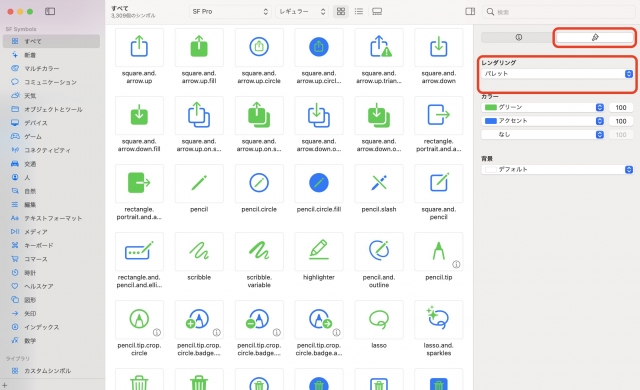The width and height of the screenshot is (640, 390).
Task: Select インデックス category in sidebar
Action: 51,327
